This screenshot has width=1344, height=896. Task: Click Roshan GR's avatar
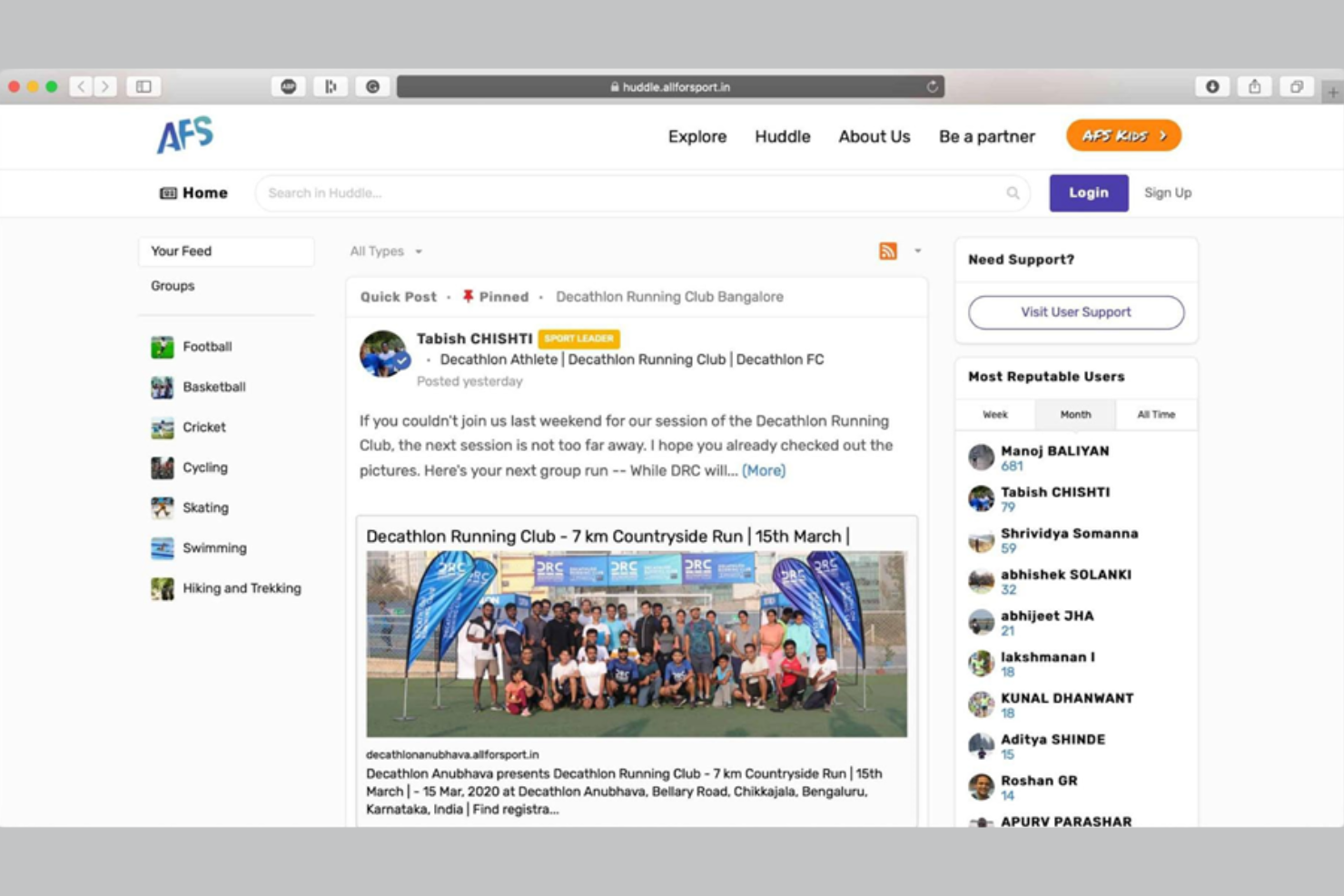981,787
